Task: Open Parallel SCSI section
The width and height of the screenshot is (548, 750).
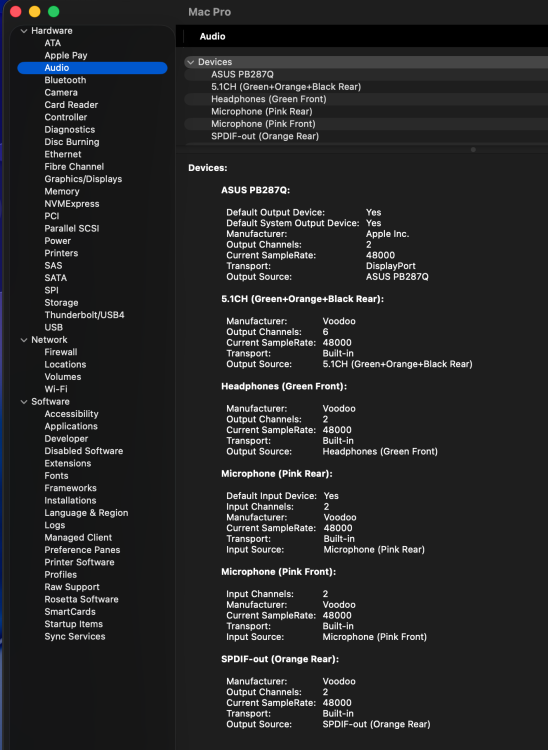Action: [72, 229]
